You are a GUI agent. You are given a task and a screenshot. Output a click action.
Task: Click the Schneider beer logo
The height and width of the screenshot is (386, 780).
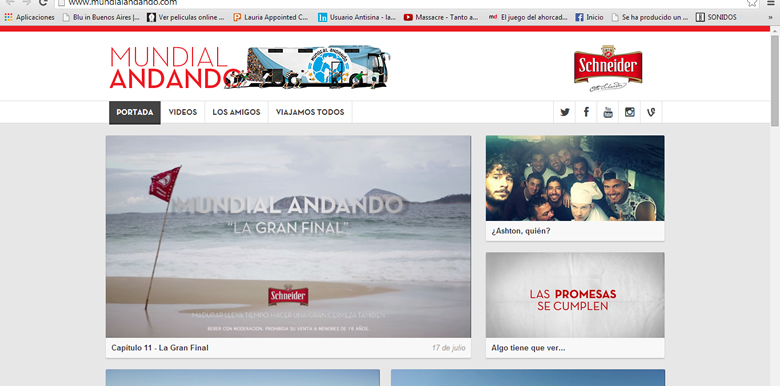click(608, 68)
